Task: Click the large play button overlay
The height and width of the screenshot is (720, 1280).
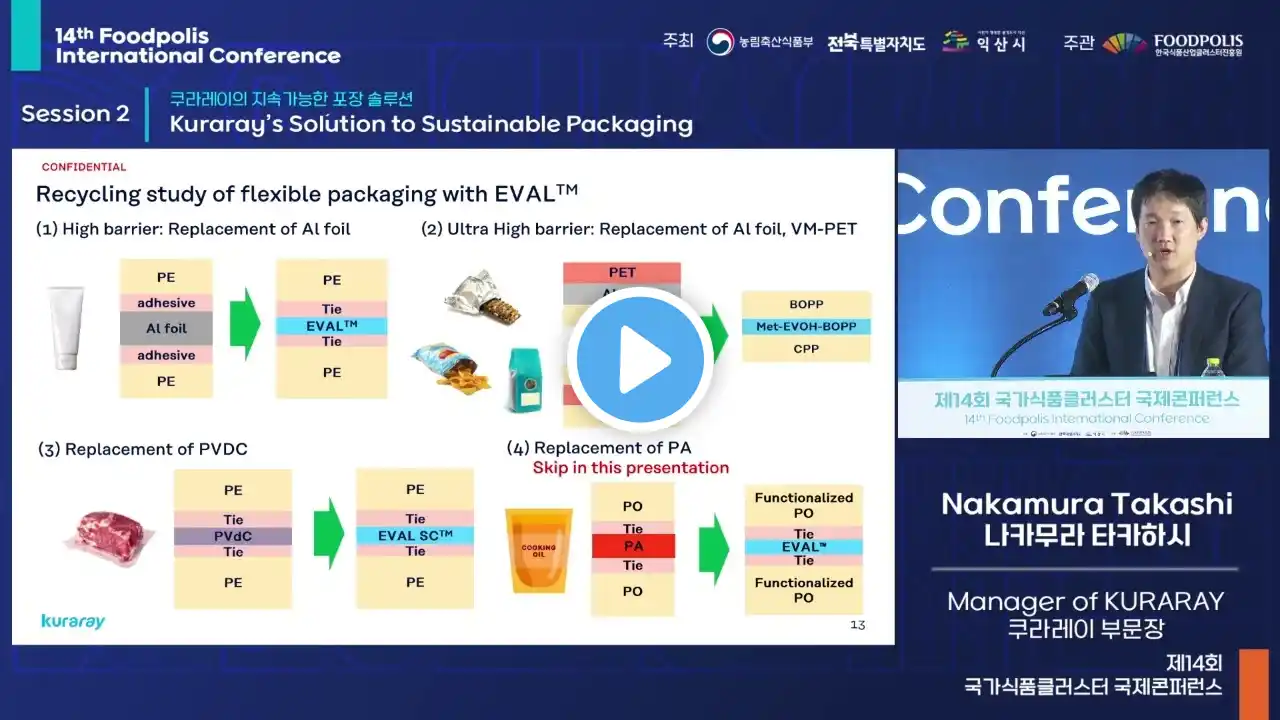Action: tap(640, 359)
